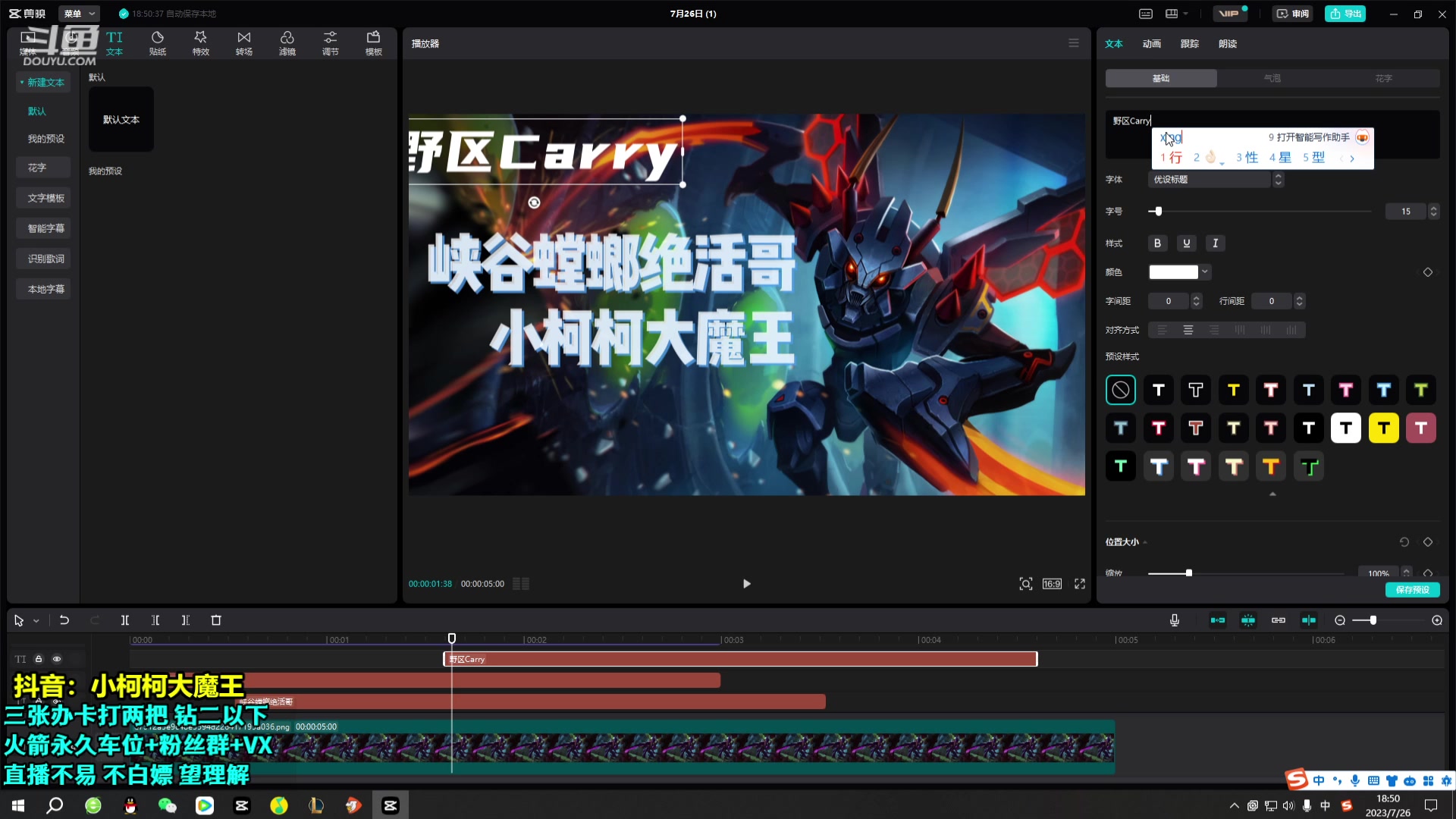Switch to the 气泡 bubble sub-tab
The width and height of the screenshot is (1456, 819).
click(1272, 78)
